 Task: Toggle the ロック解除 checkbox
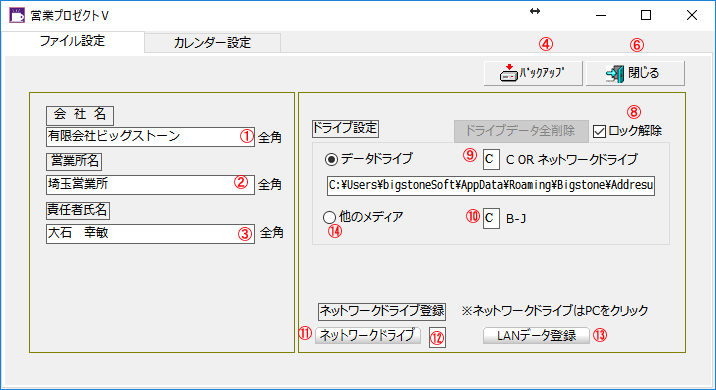pos(599,132)
